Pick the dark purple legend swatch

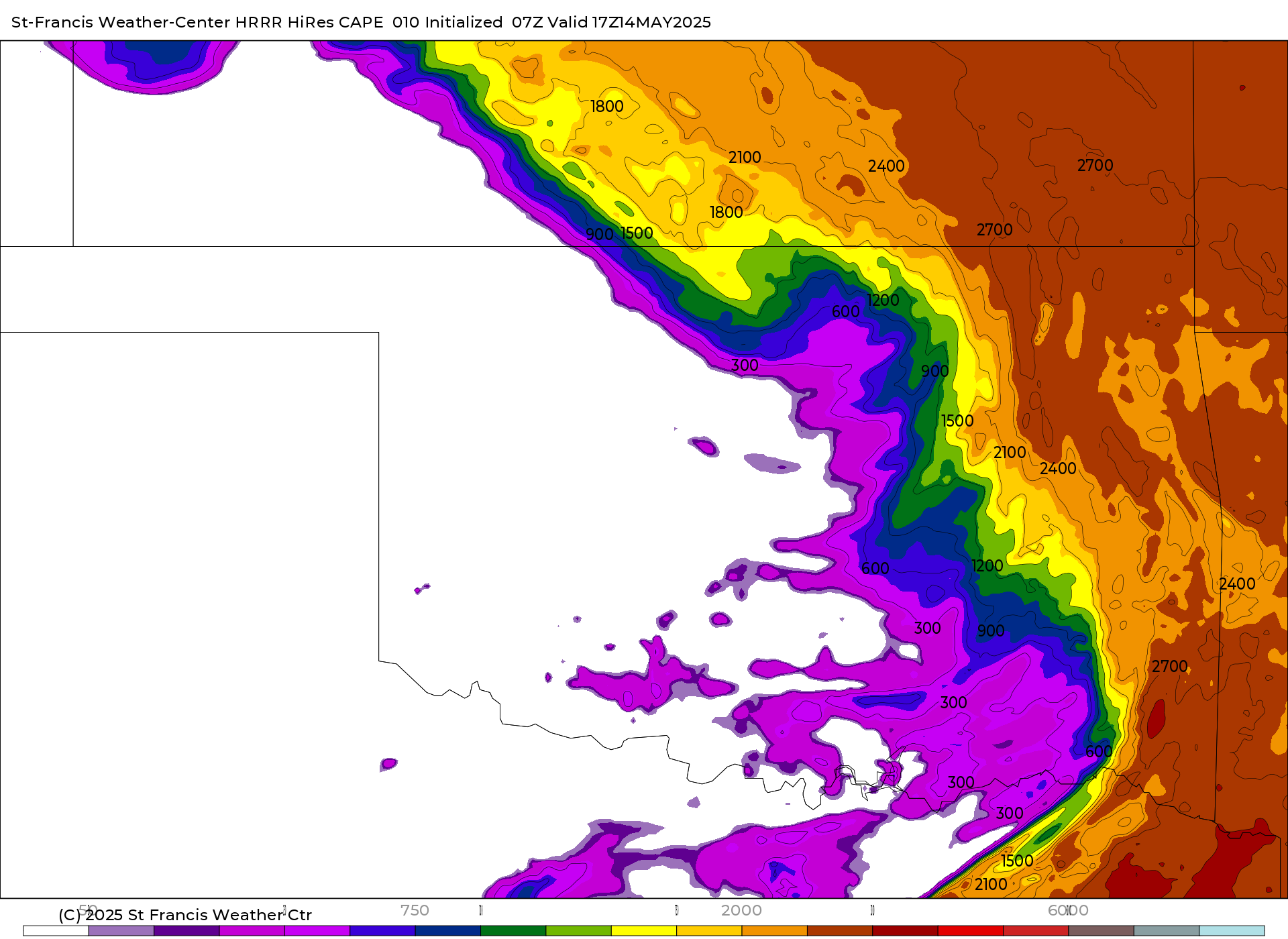click(x=186, y=930)
